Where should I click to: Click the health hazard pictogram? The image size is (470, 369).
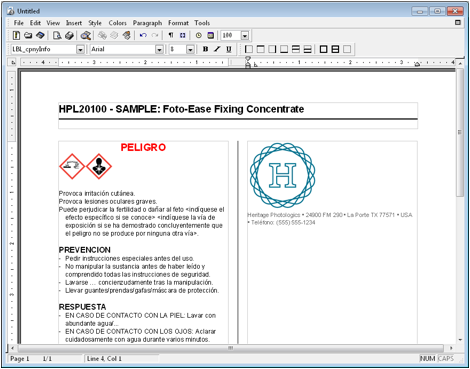99,166
